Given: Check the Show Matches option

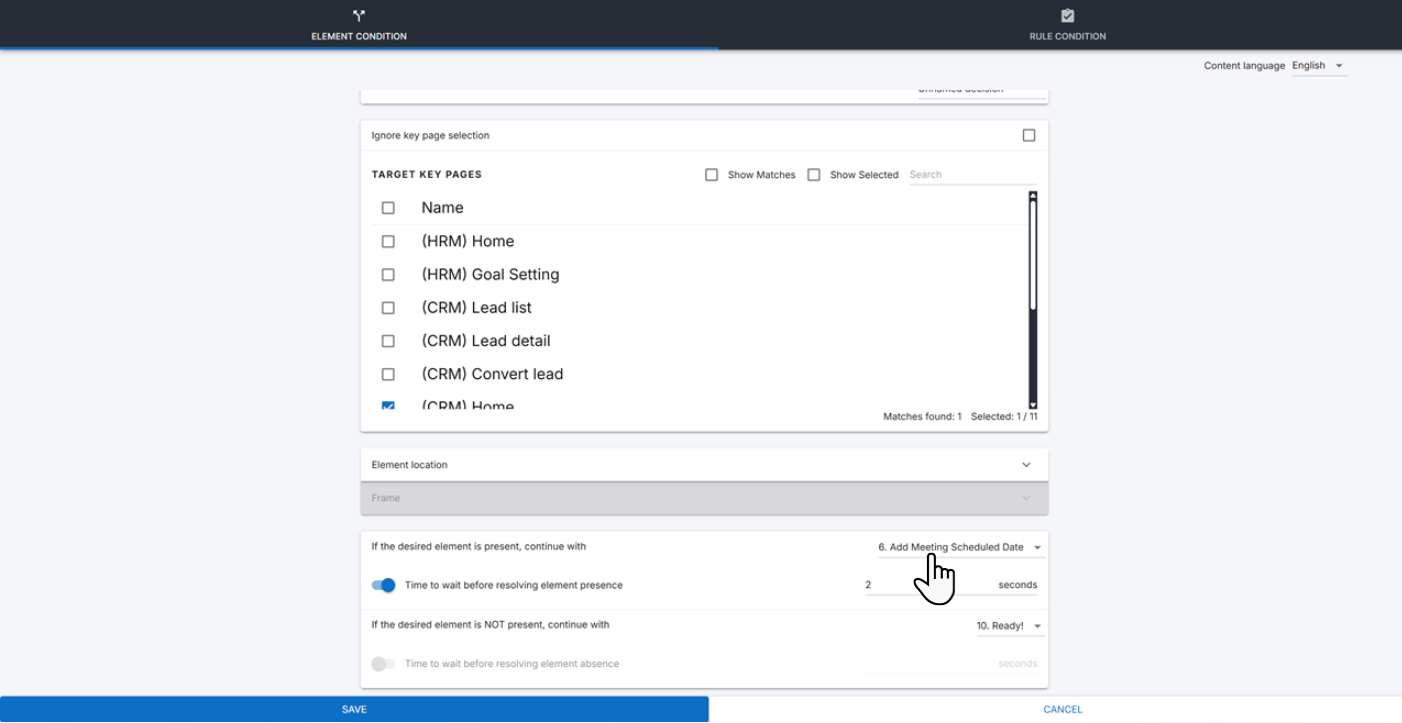Looking at the screenshot, I should click(x=712, y=175).
